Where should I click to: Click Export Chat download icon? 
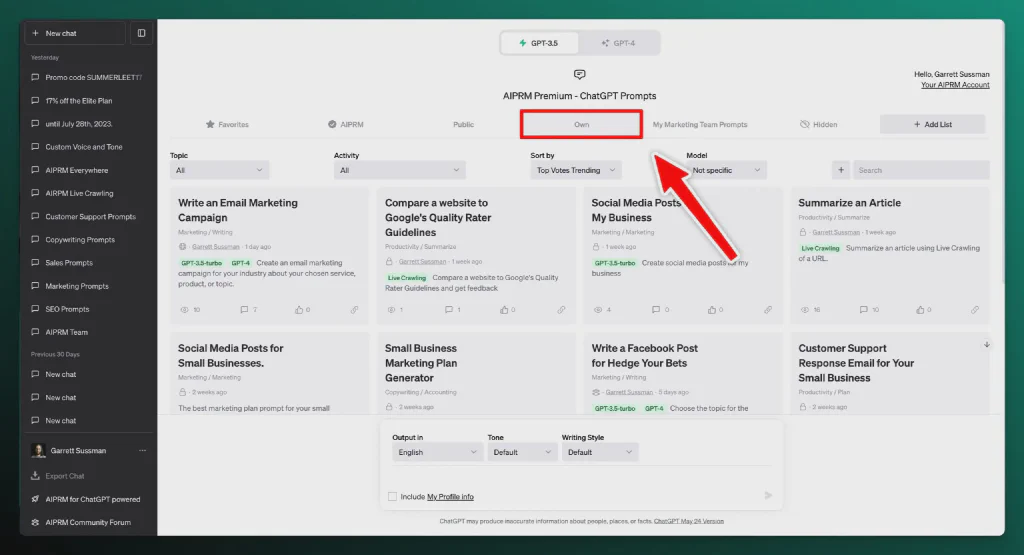35,475
